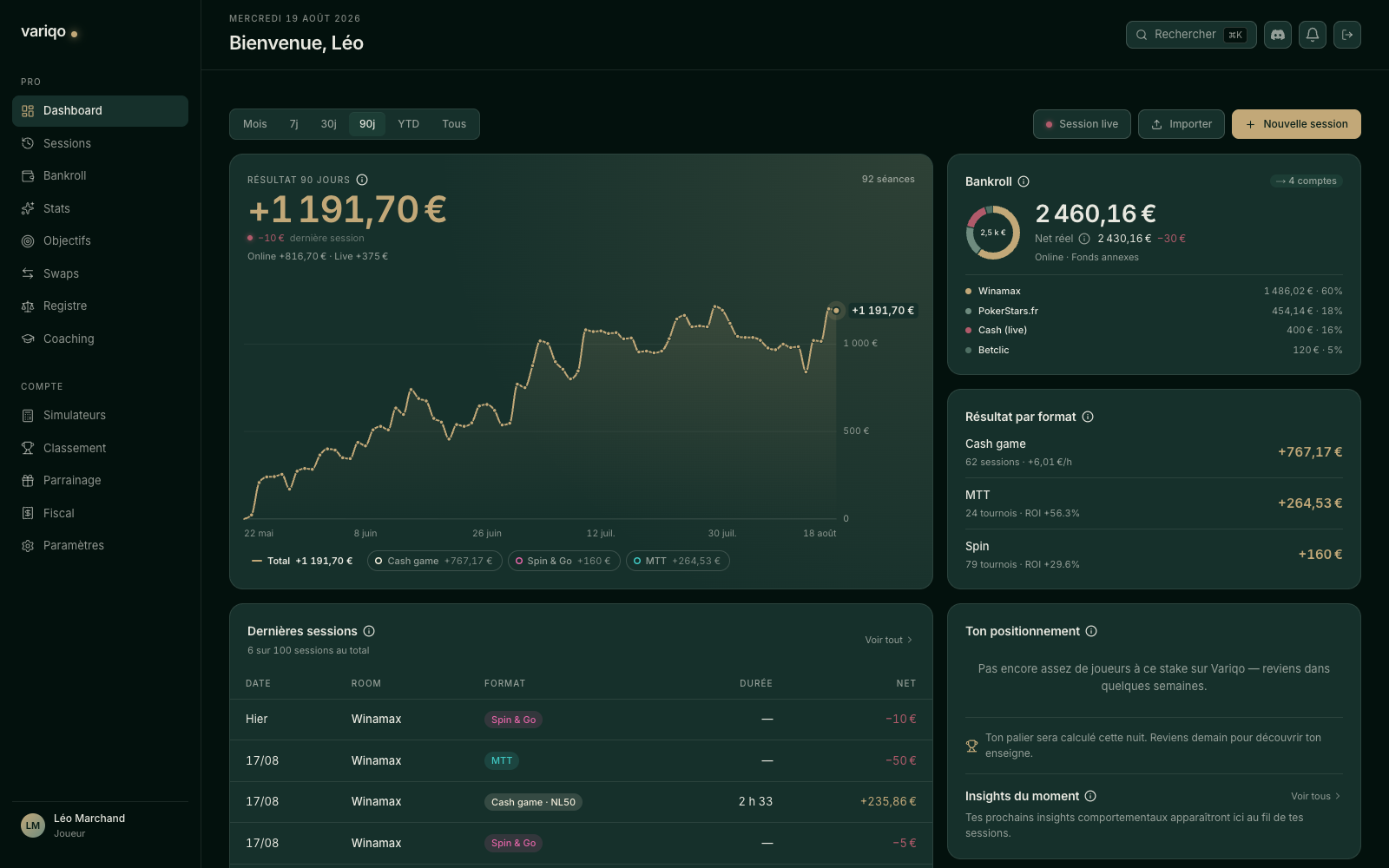Open Objectifs in the sidebar
The width and height of the screenshot is (1389, 868).
coord(100,240)
